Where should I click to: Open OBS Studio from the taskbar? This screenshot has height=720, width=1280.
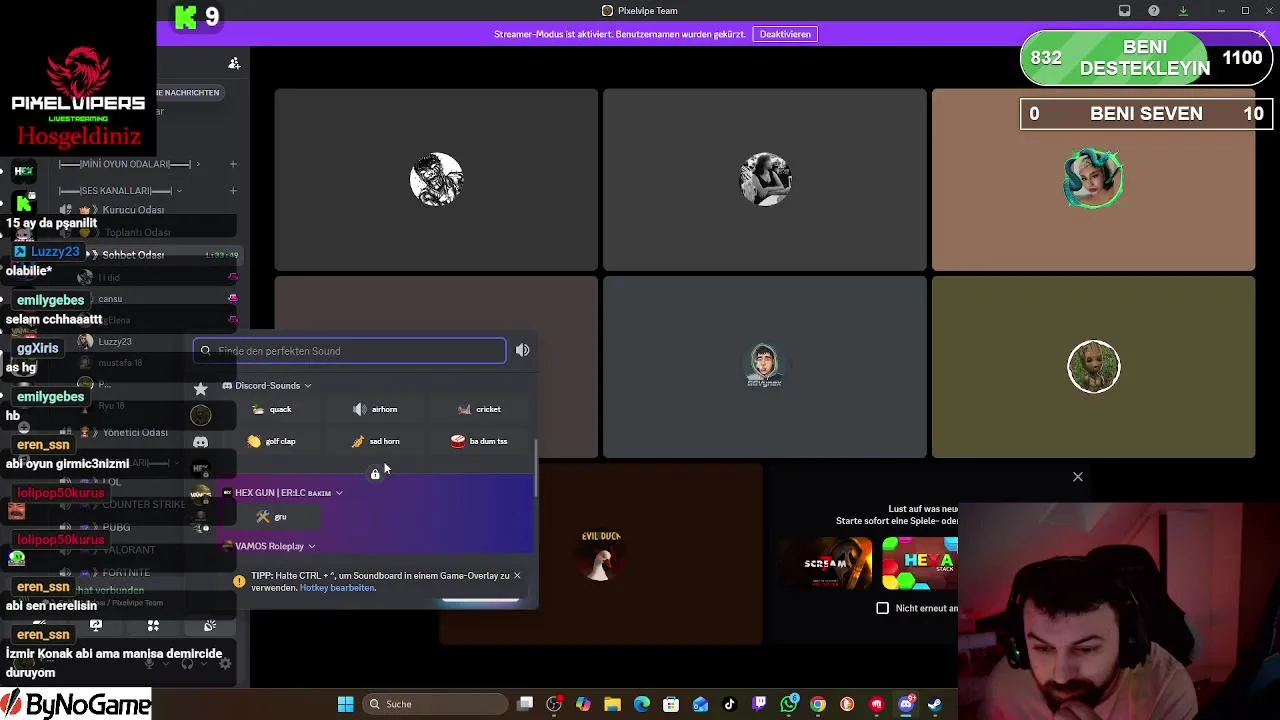[554, 704]
